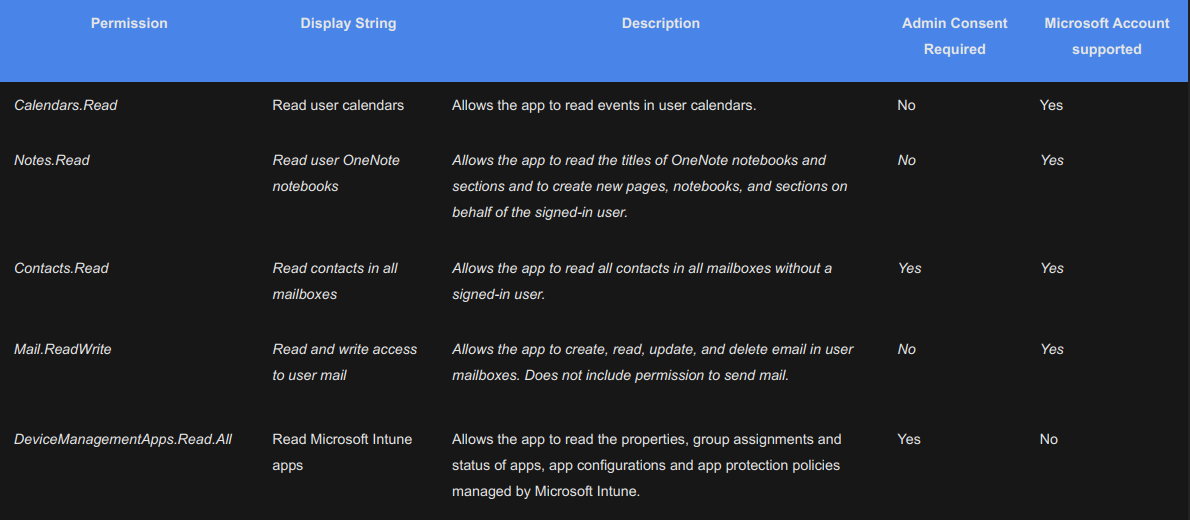The width and height of the screenshot is (1190, 520).
Task: Click the Microsoft Intune apps description paragraph
Action: pos(647,465)
